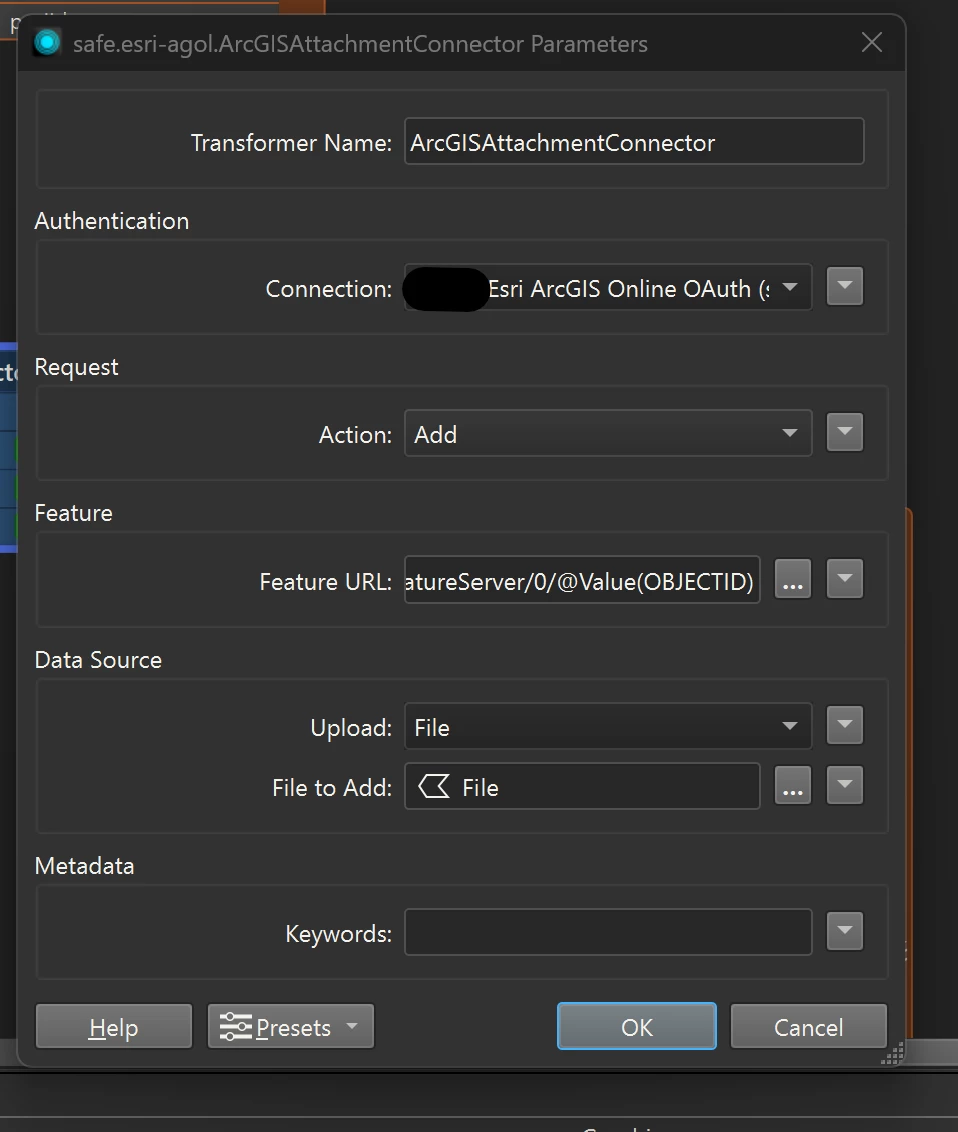Open the Connection dropdown list
The image size is (958, 1132).
pyautogui.click(x=608, y=288)
